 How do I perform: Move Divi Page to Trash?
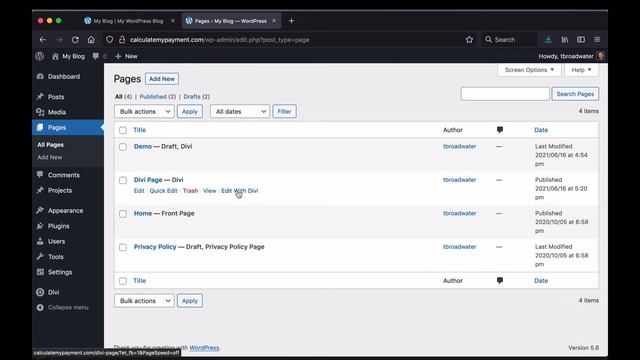[x=190, y=191]
